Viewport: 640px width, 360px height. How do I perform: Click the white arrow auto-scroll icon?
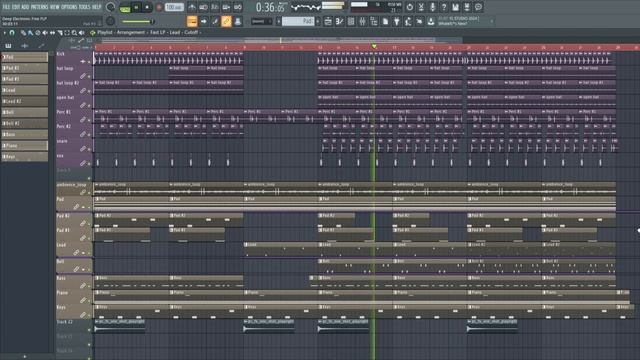pos(203,21)
